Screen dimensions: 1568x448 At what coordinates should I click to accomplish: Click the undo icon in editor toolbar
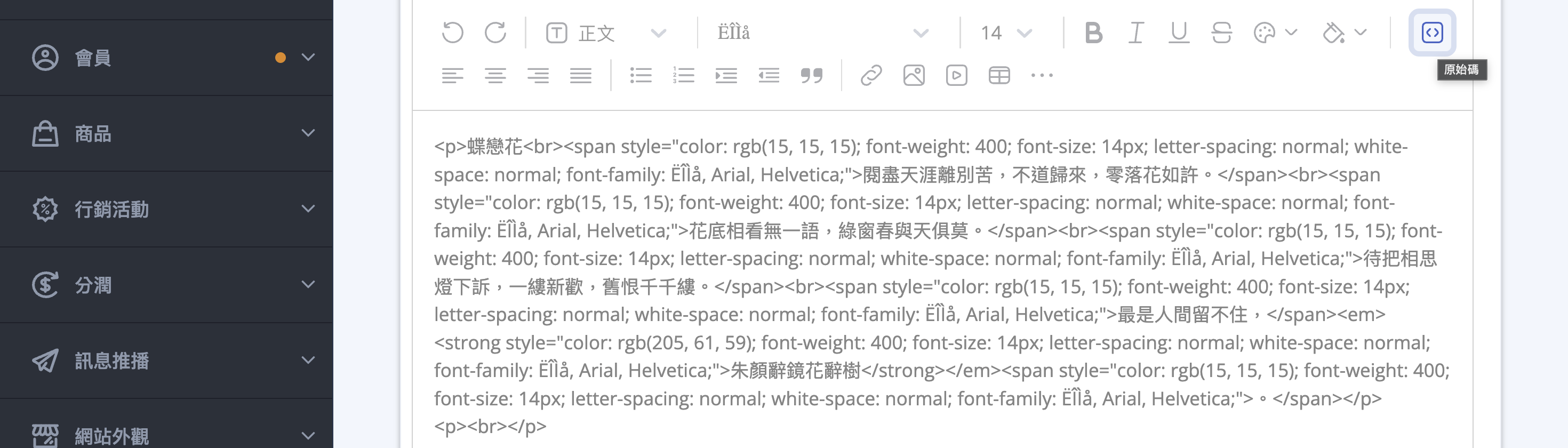pyautogui.click(x=452, y=33)
